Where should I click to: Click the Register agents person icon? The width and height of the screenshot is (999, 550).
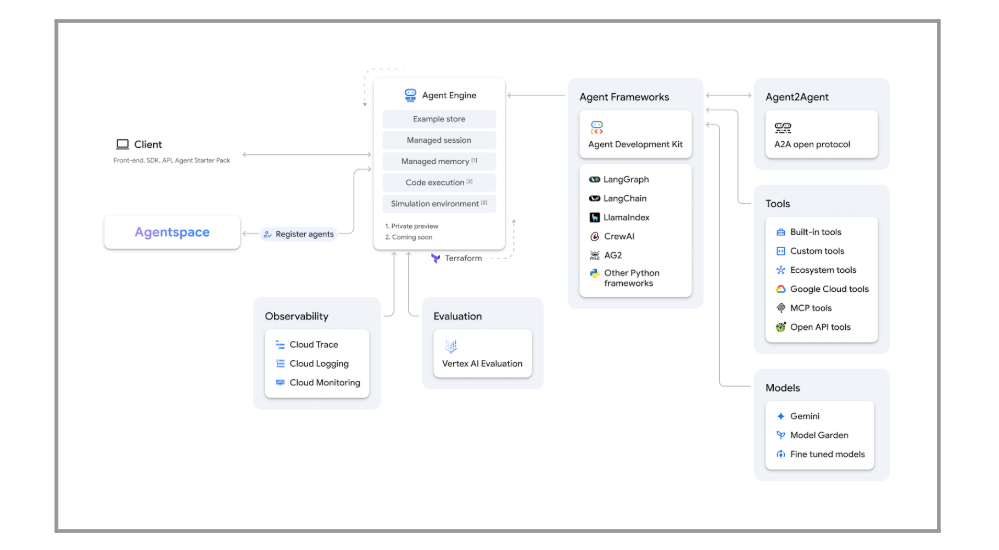pyautogui.click(x=268, y=235)
